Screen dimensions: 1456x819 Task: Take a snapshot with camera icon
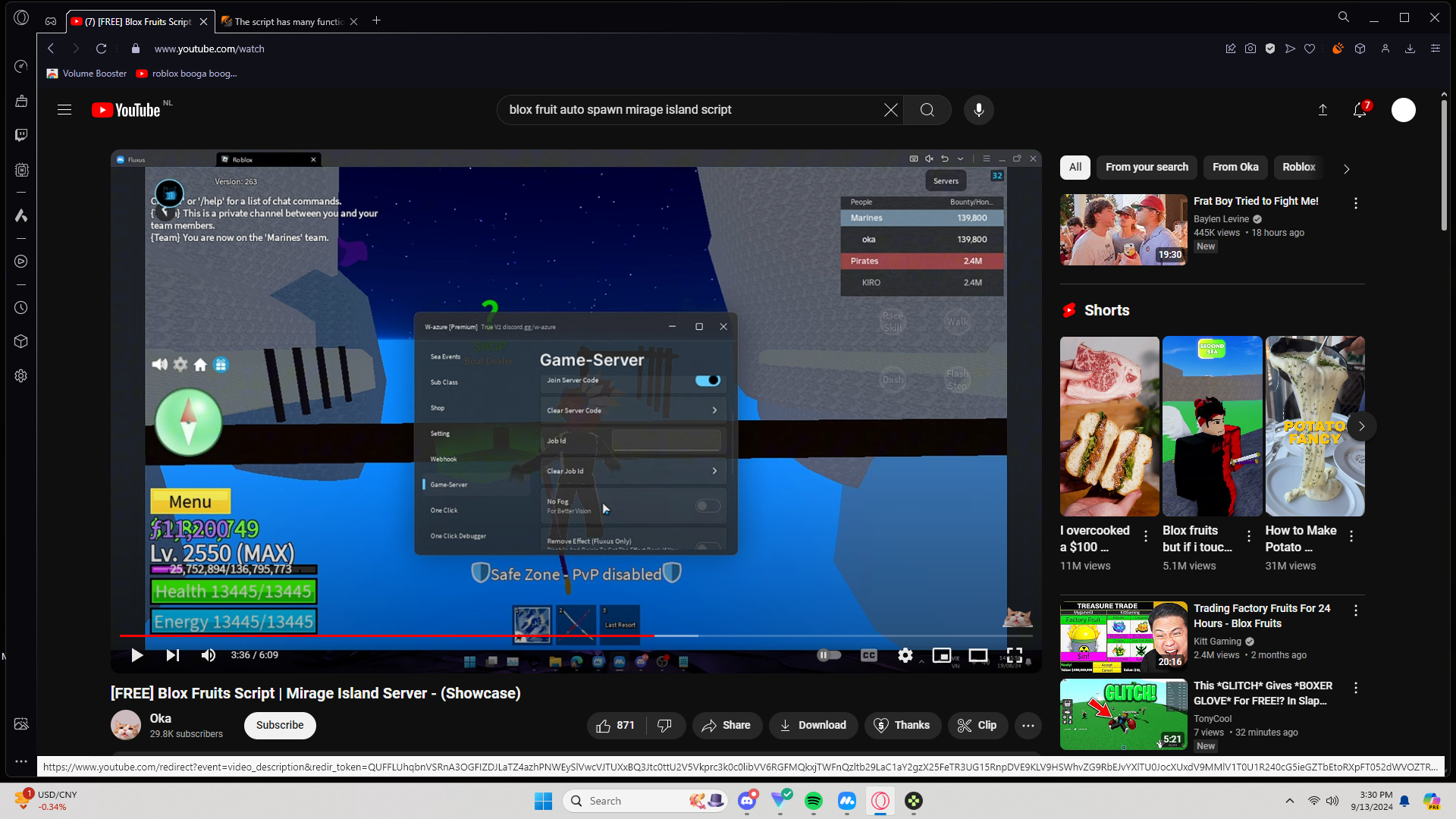tap(1250, 49)
